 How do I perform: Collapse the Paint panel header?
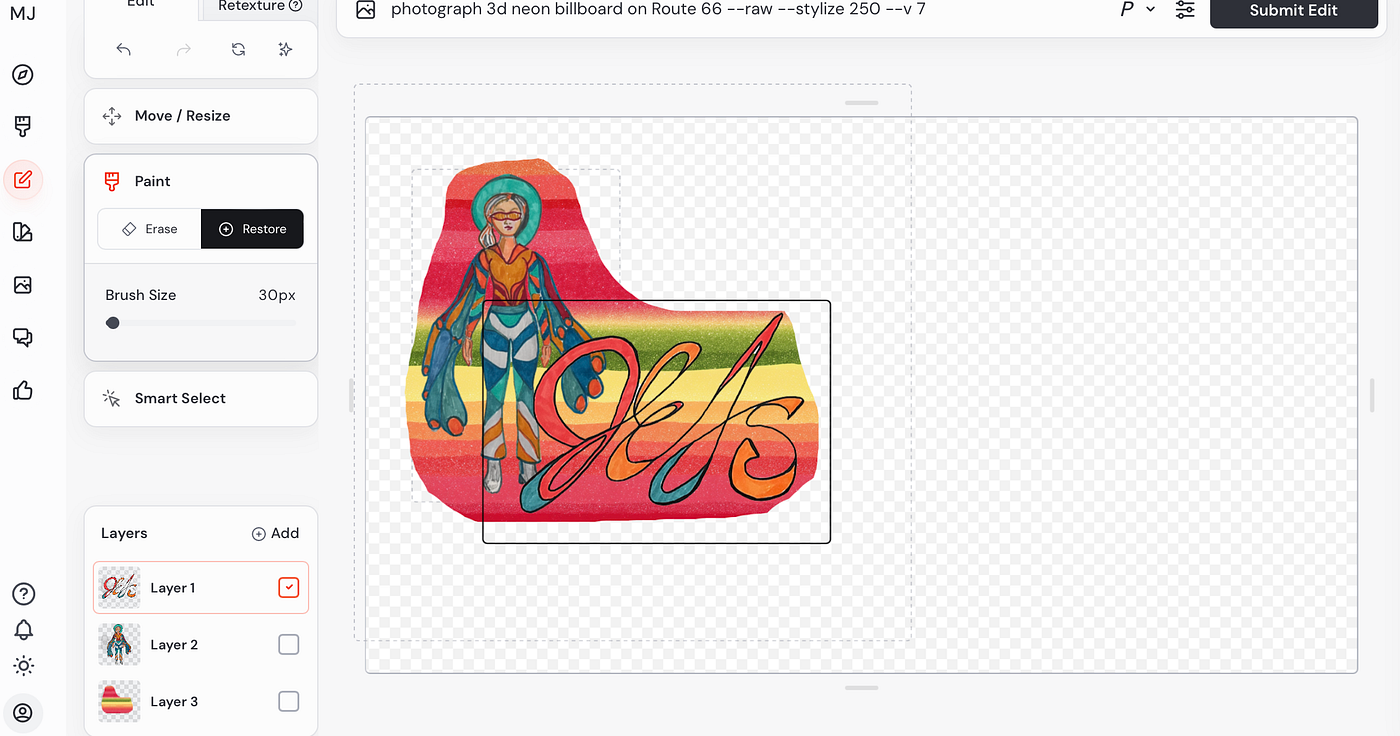coord(201,181)
